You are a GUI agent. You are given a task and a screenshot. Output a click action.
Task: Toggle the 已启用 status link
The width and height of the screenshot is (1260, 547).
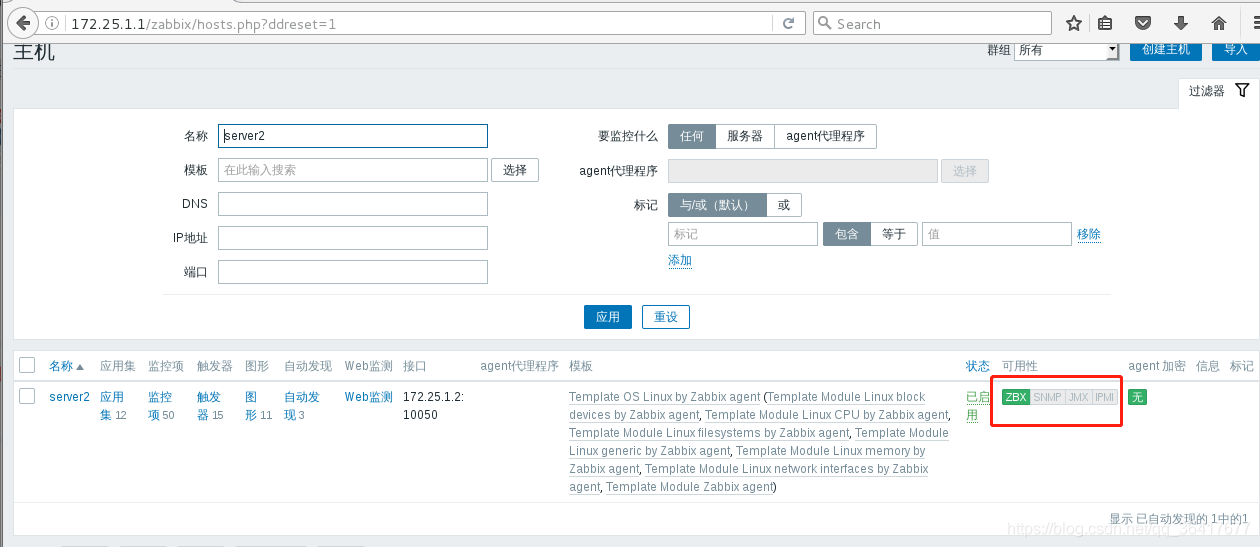point(978,406)
